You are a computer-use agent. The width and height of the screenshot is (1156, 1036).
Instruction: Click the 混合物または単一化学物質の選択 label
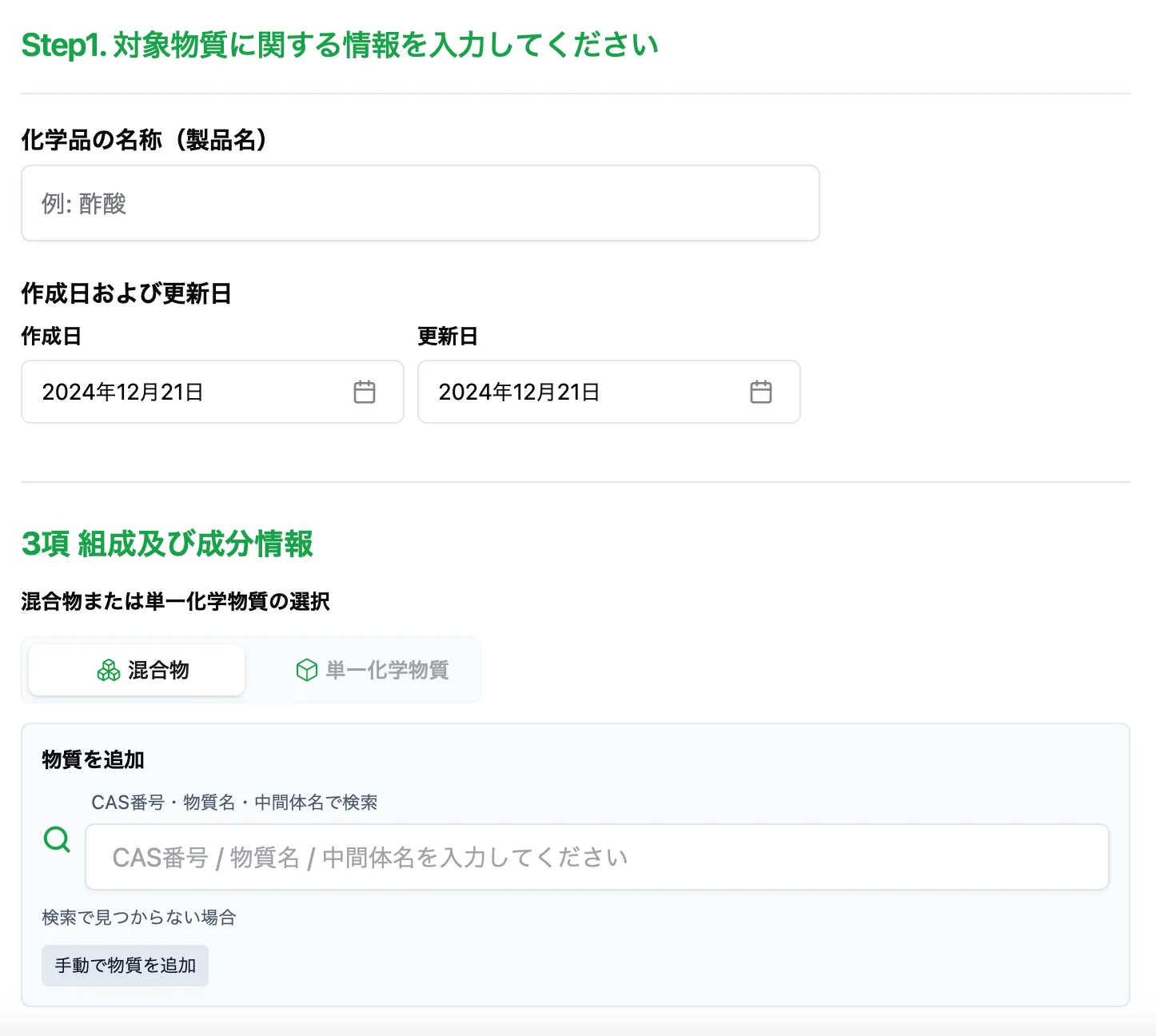(x=175, y=601)
